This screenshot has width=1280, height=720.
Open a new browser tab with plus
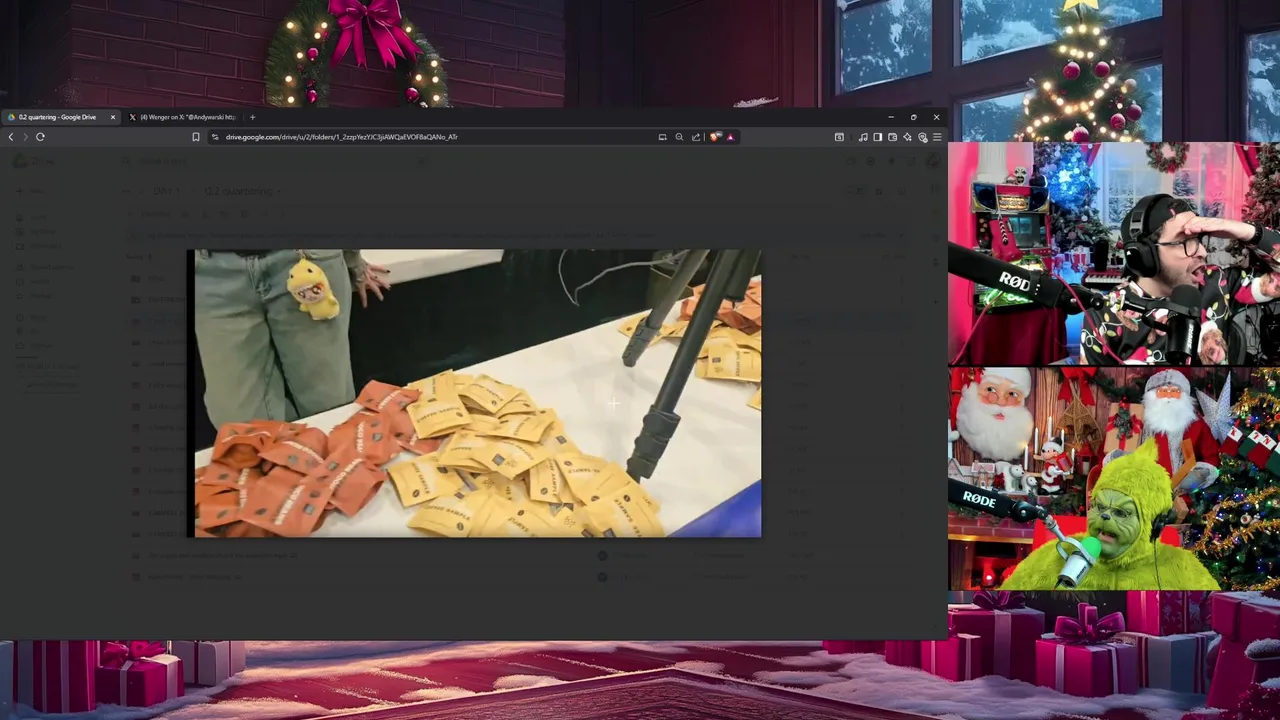(x=252, y=117)
